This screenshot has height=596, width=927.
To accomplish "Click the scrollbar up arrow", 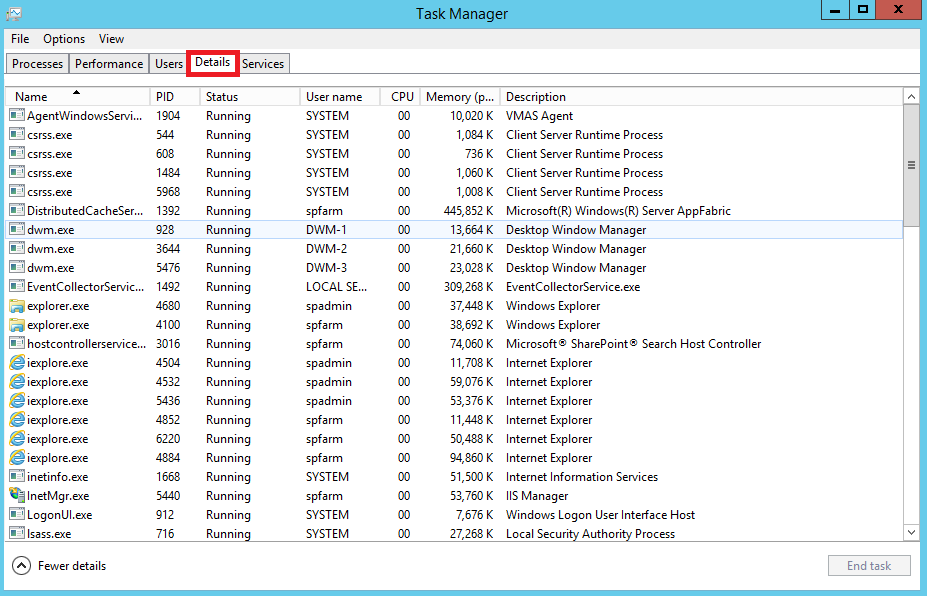I will point(911,96).
